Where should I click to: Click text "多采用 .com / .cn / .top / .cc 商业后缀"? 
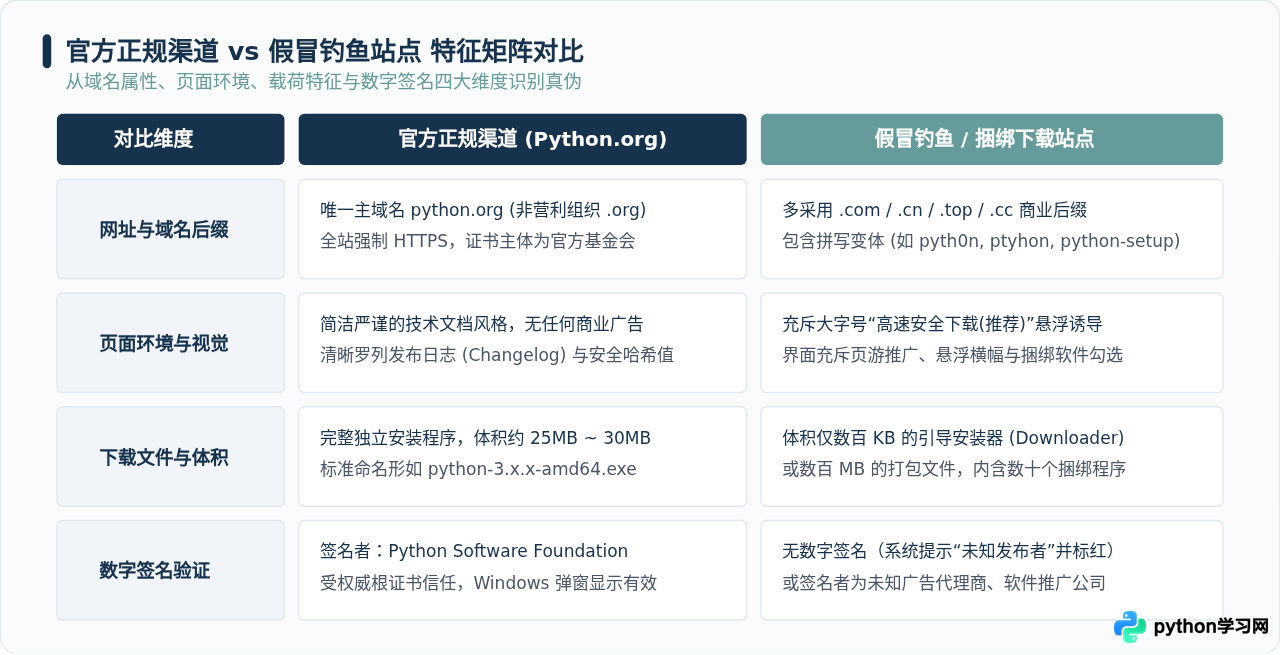tap(934, 210)
